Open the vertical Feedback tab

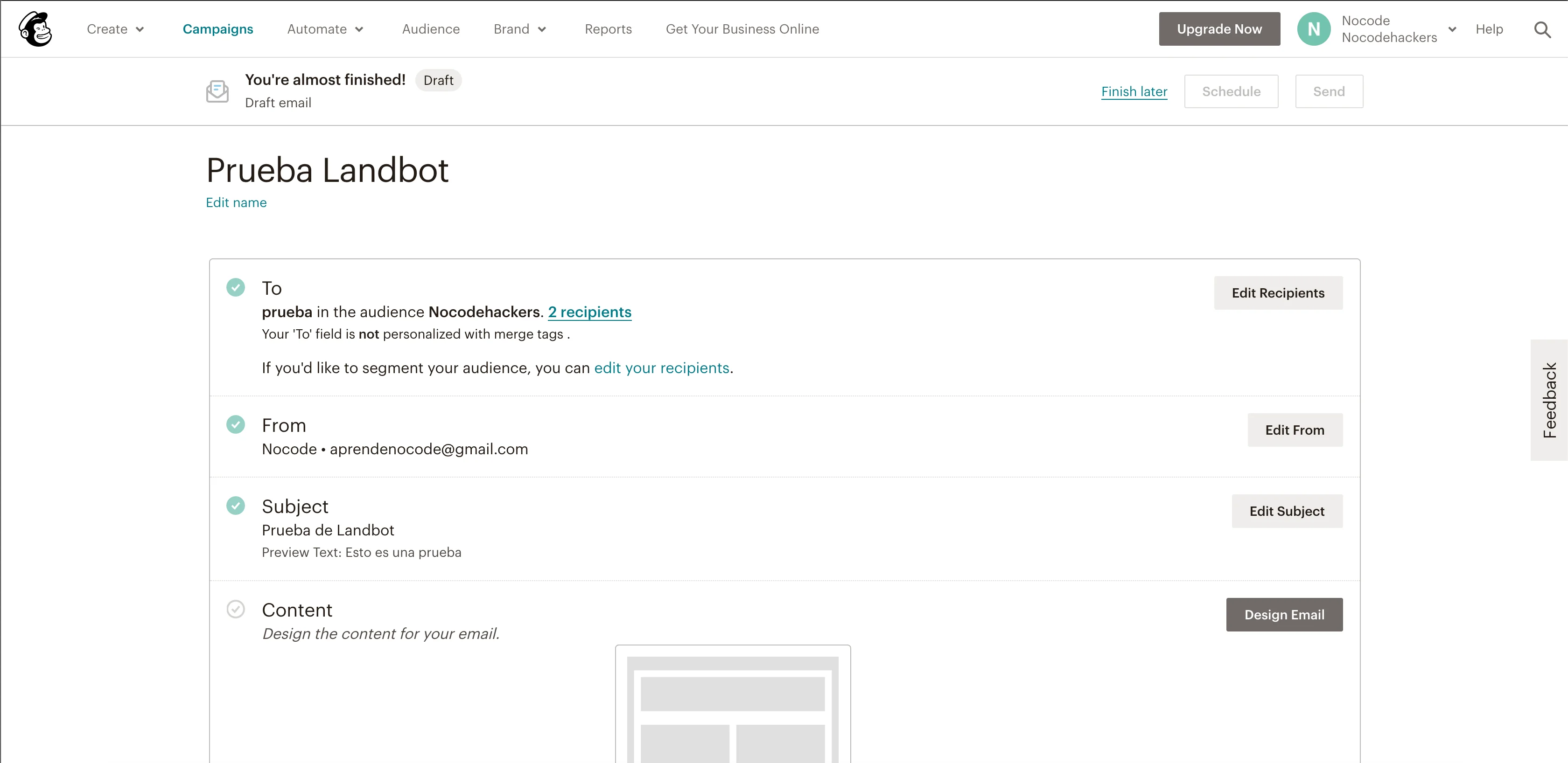click(1549, 400)
